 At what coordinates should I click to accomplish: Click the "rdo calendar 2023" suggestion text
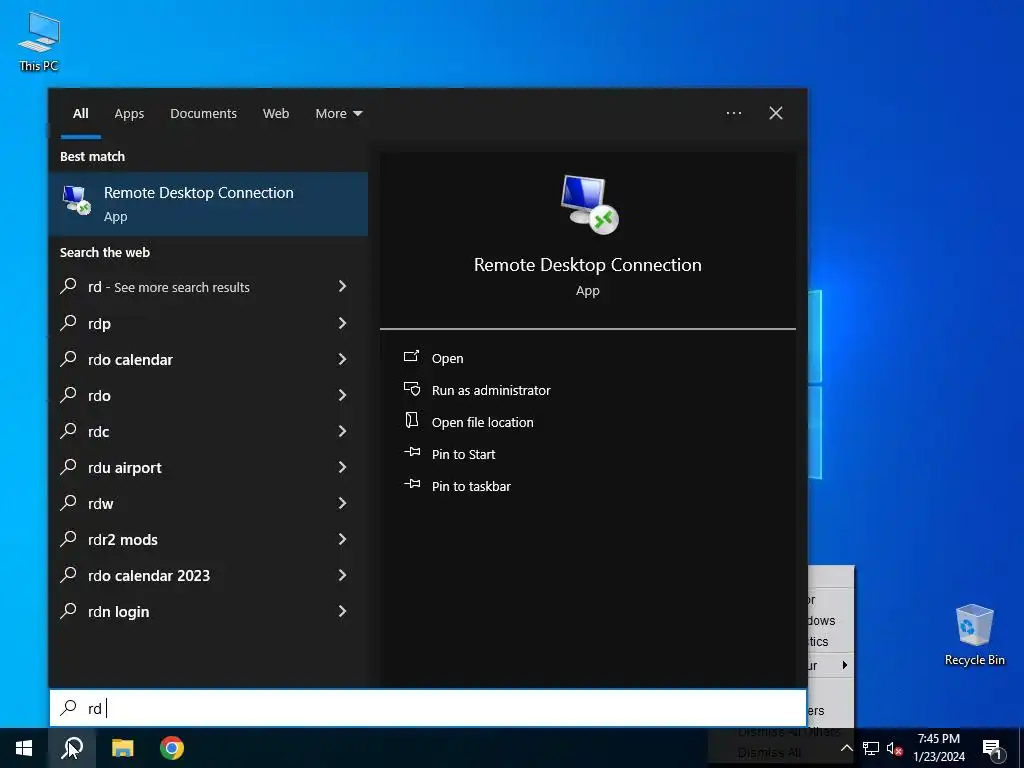pos(149,576)
